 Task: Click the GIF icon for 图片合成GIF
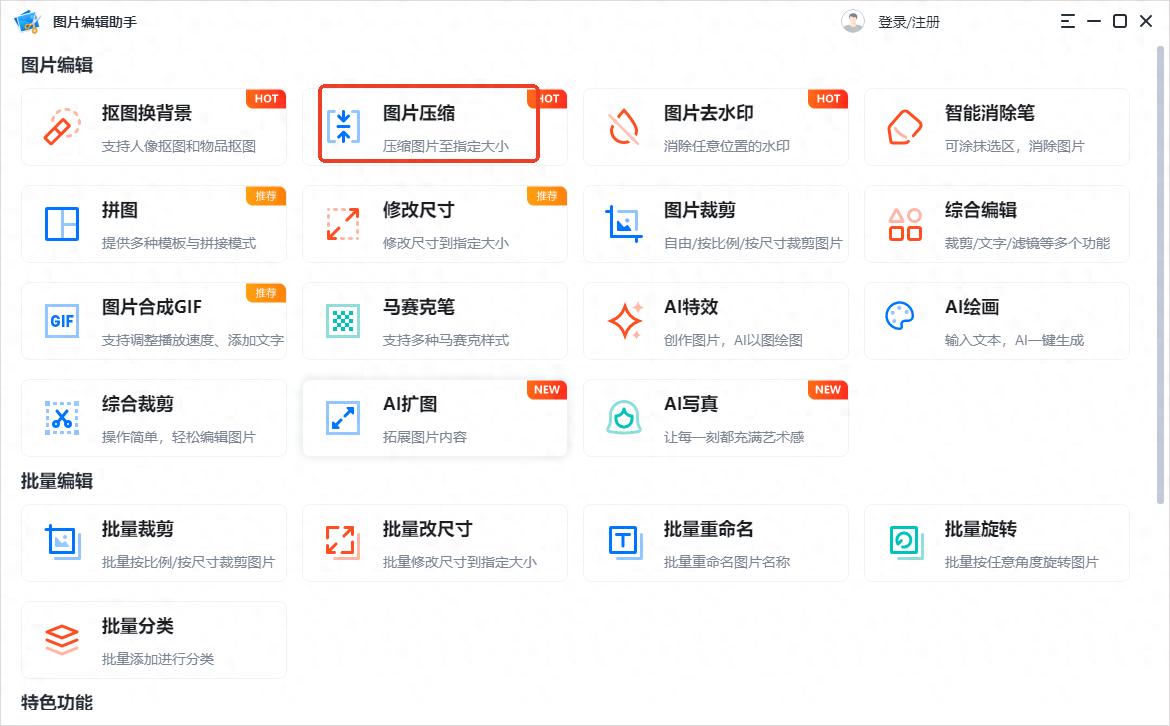coord(62,321)
